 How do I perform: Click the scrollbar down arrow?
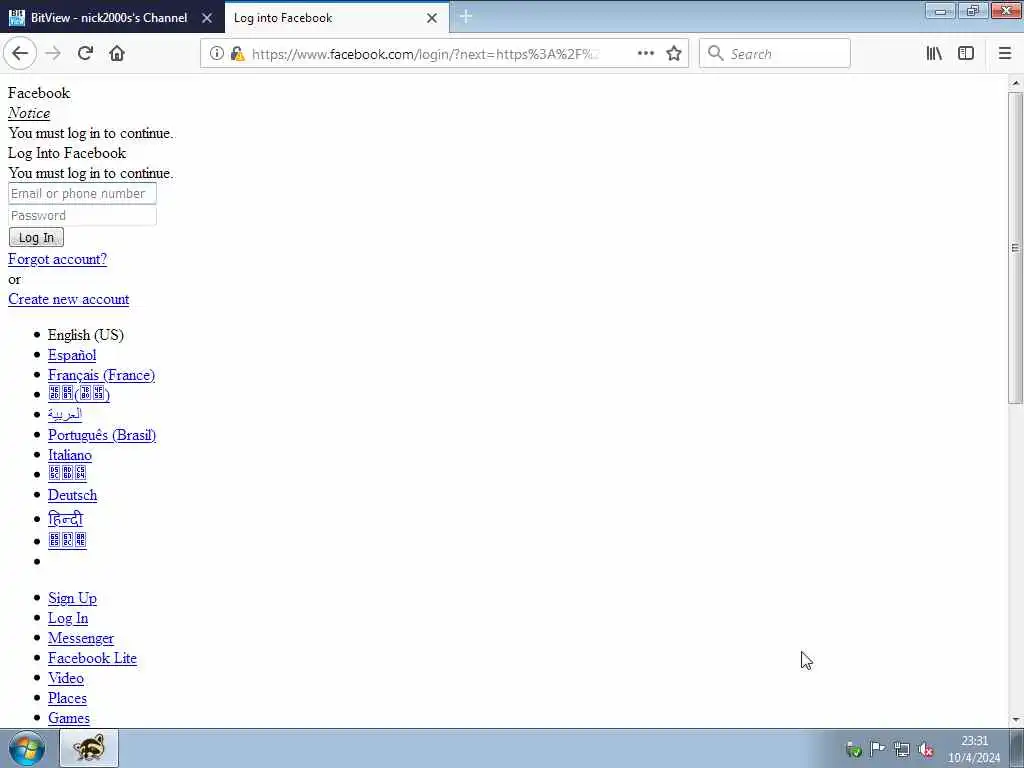point(1015,720)
